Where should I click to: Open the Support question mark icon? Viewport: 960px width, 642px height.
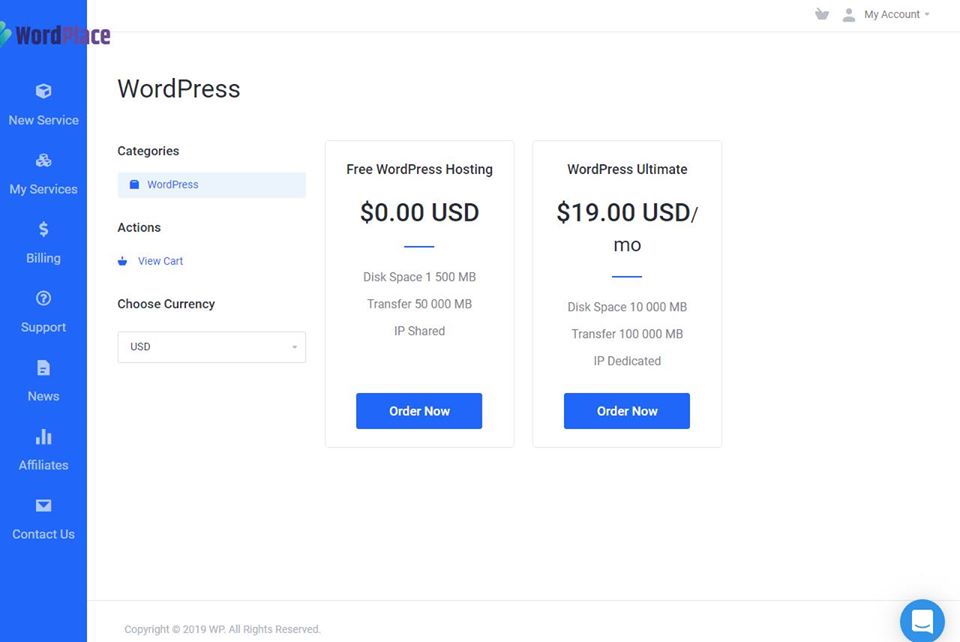coord(43,298)
